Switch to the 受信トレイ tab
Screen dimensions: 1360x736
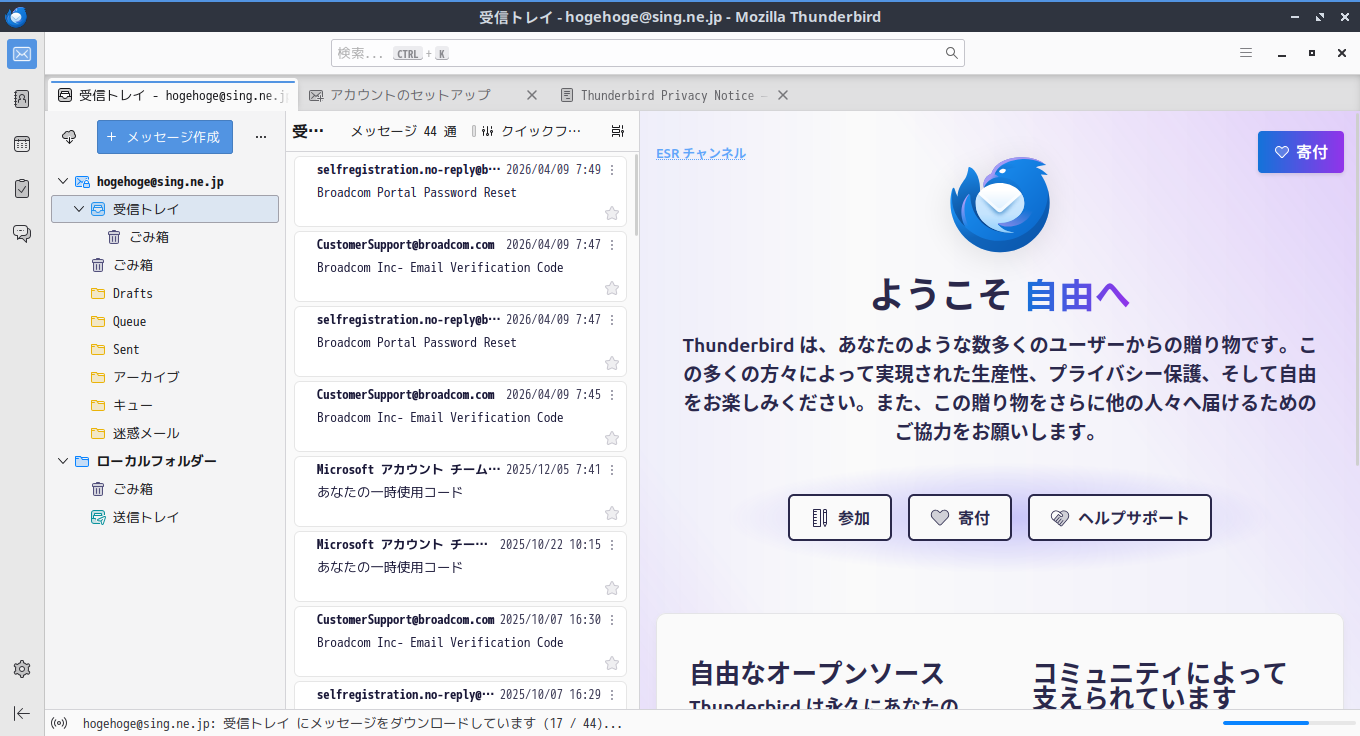[x=172, y=95]
